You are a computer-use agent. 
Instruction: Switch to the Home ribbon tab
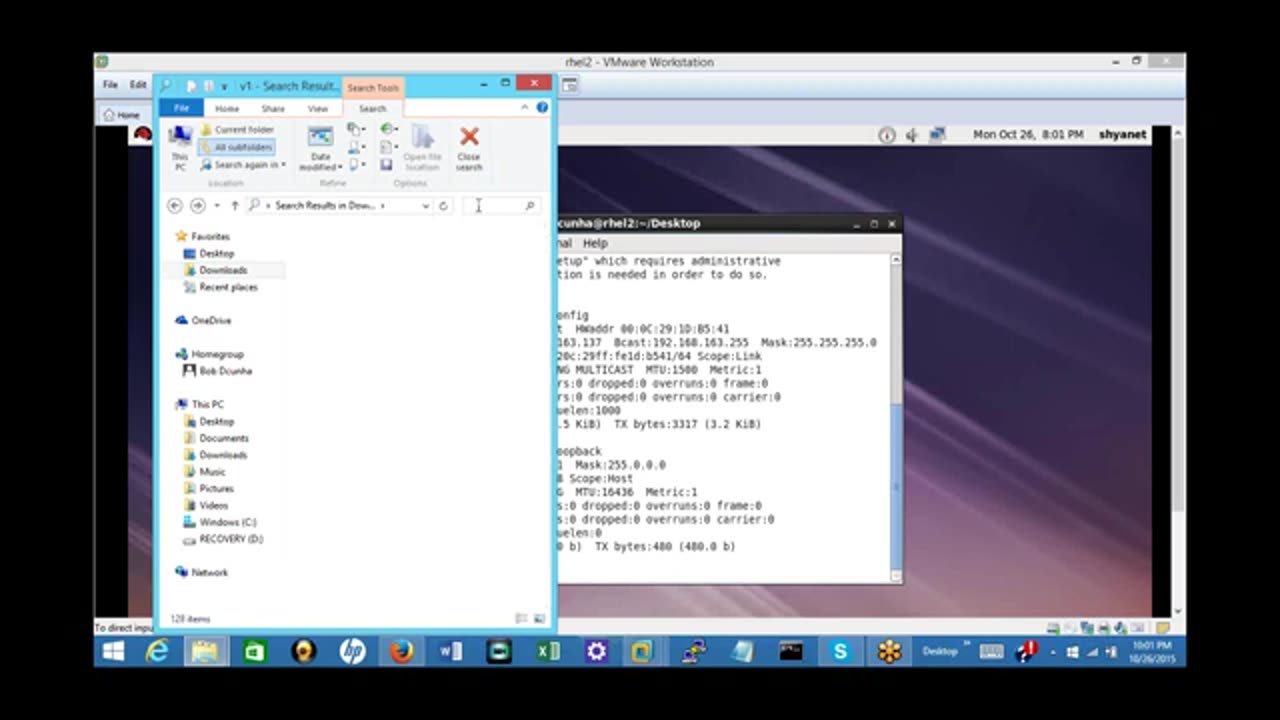(227, 108)
